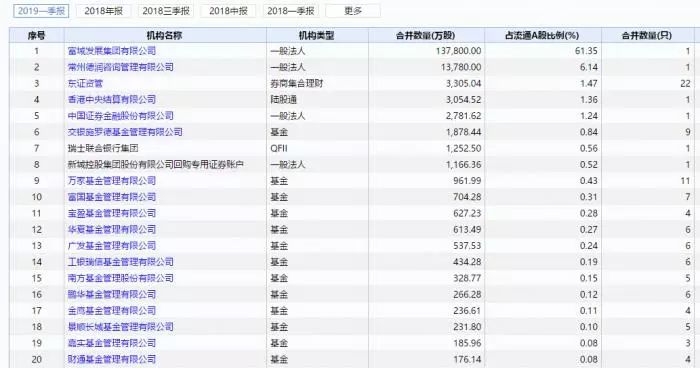Select the 961.99 share quantity cell
700x368 pixels.
[x=467, y=181]
